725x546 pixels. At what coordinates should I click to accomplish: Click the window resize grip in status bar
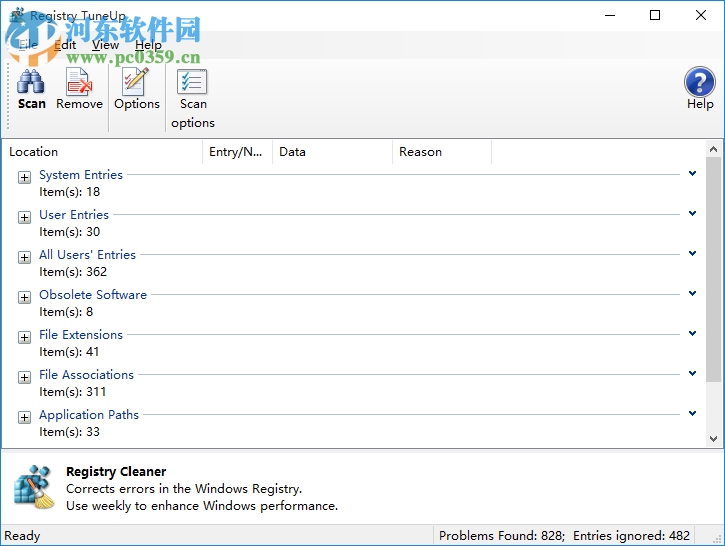pyautogui.click(x=717, y=539)
